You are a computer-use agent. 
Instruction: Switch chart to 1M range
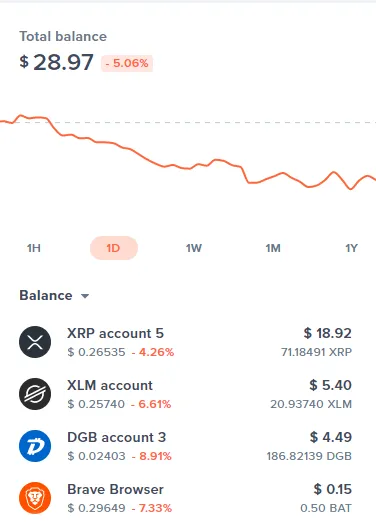click(x=273, y=248)
